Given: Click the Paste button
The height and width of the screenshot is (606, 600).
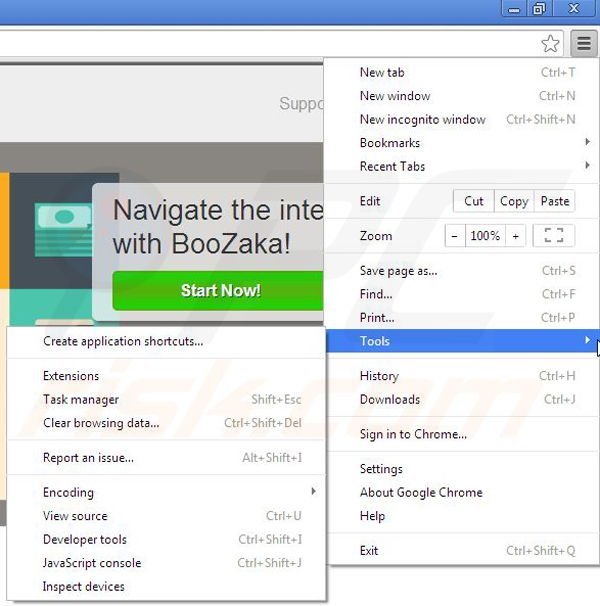Looking at the screenshot, I should coord(555,201).
